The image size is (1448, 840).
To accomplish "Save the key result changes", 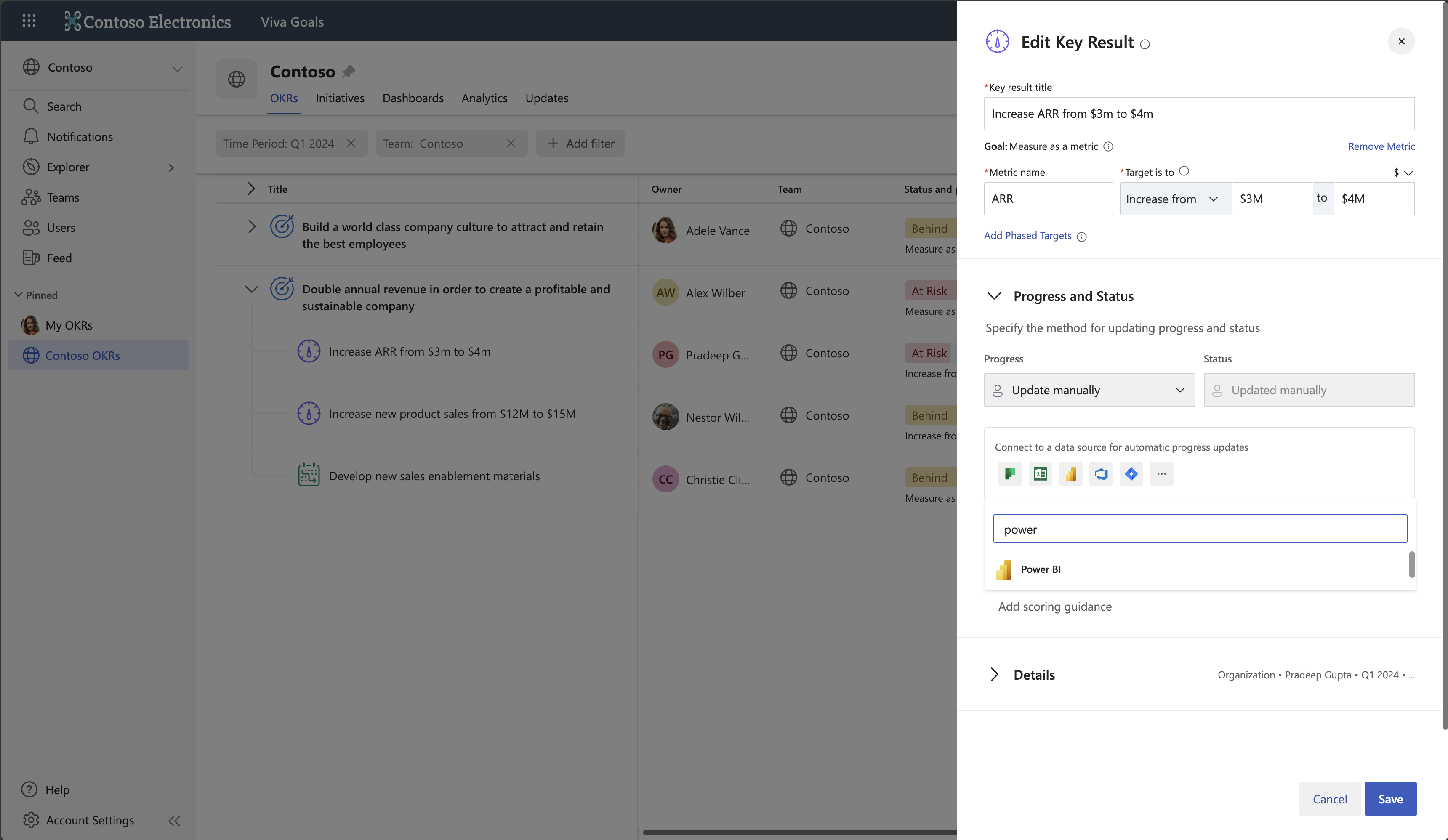I will 1390,799.
